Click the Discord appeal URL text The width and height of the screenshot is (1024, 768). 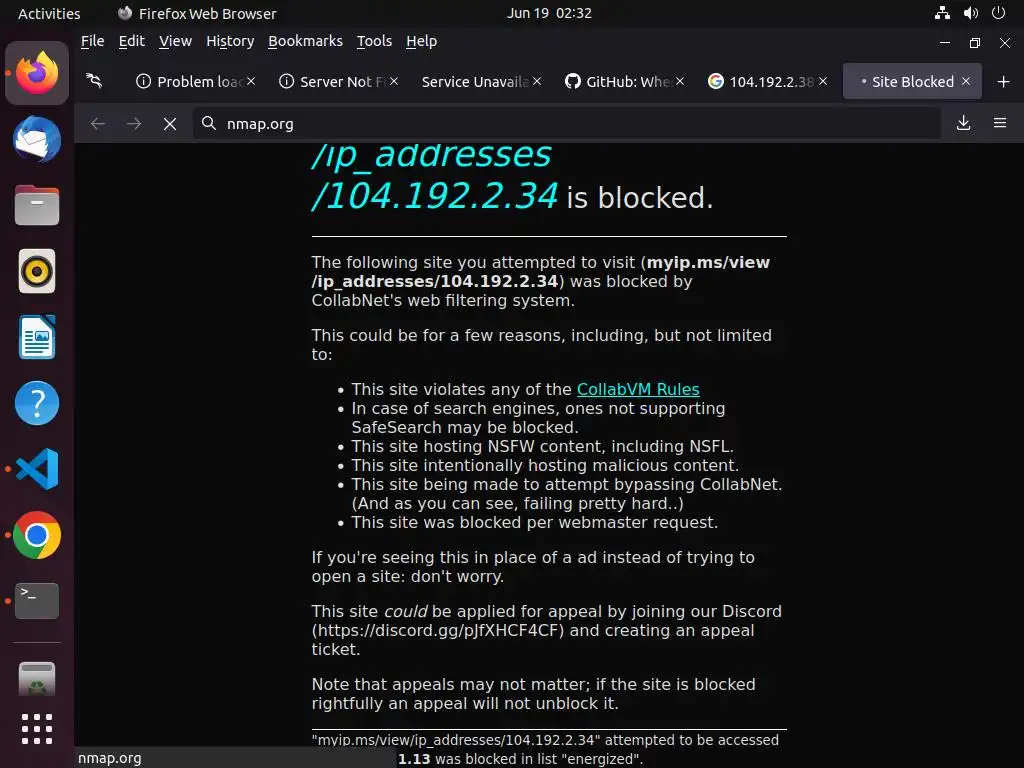tap(440, 630)
